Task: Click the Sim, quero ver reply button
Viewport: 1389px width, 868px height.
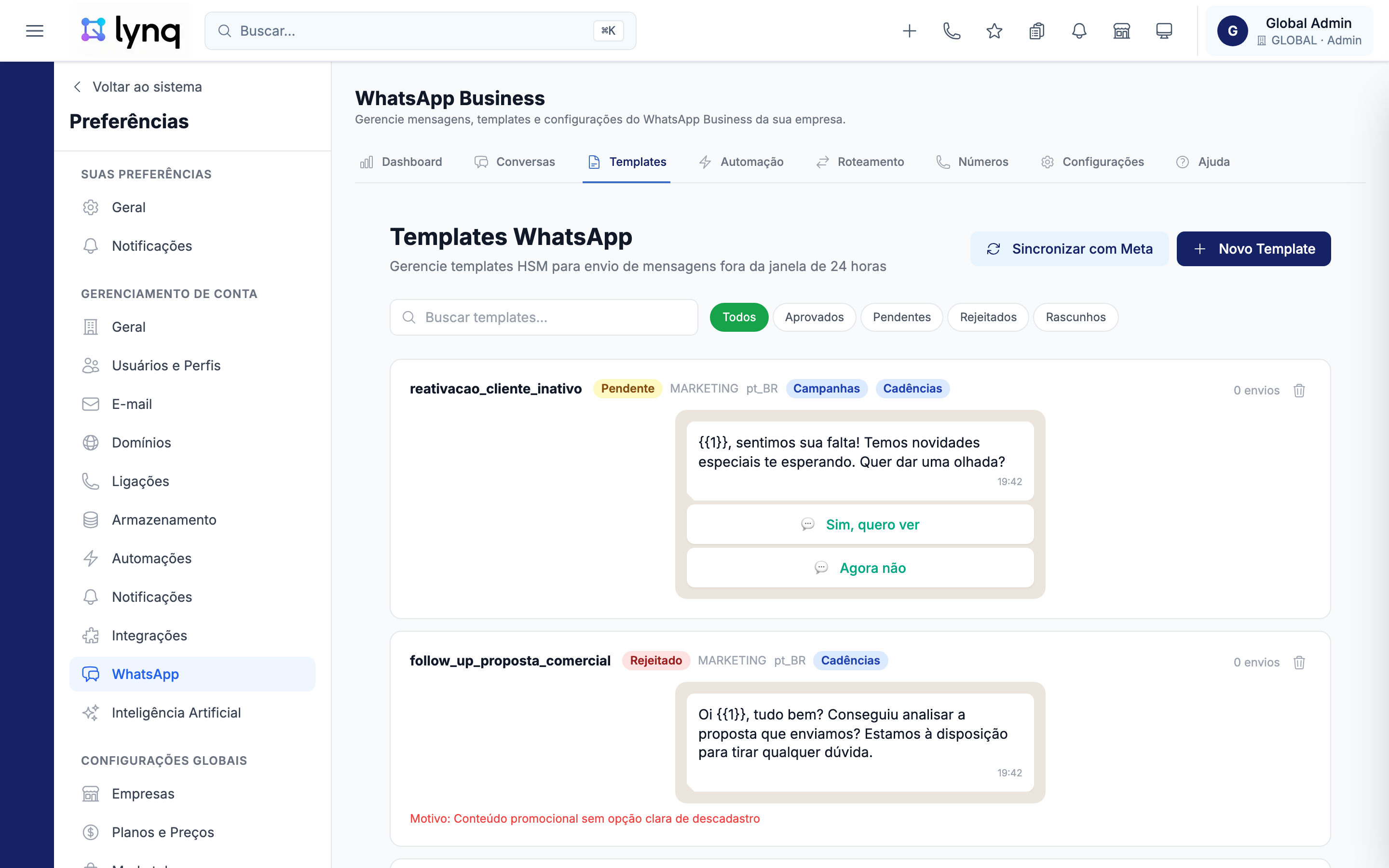Action: tap(860, 525)
